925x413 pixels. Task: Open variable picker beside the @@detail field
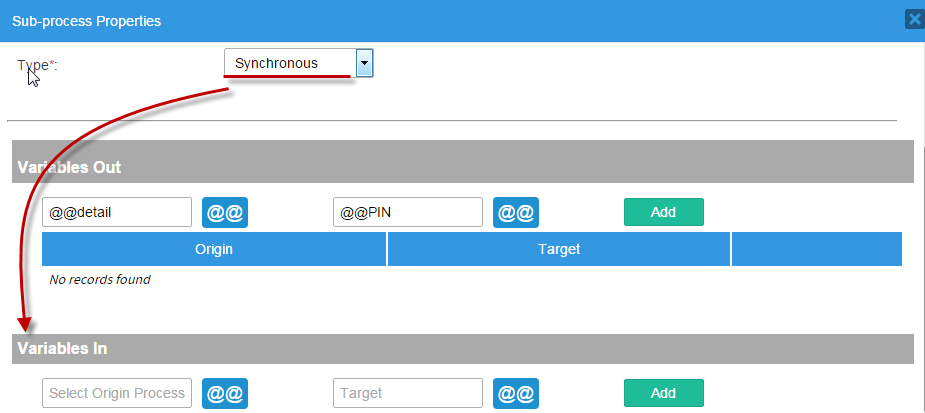[x=225, y=212]
